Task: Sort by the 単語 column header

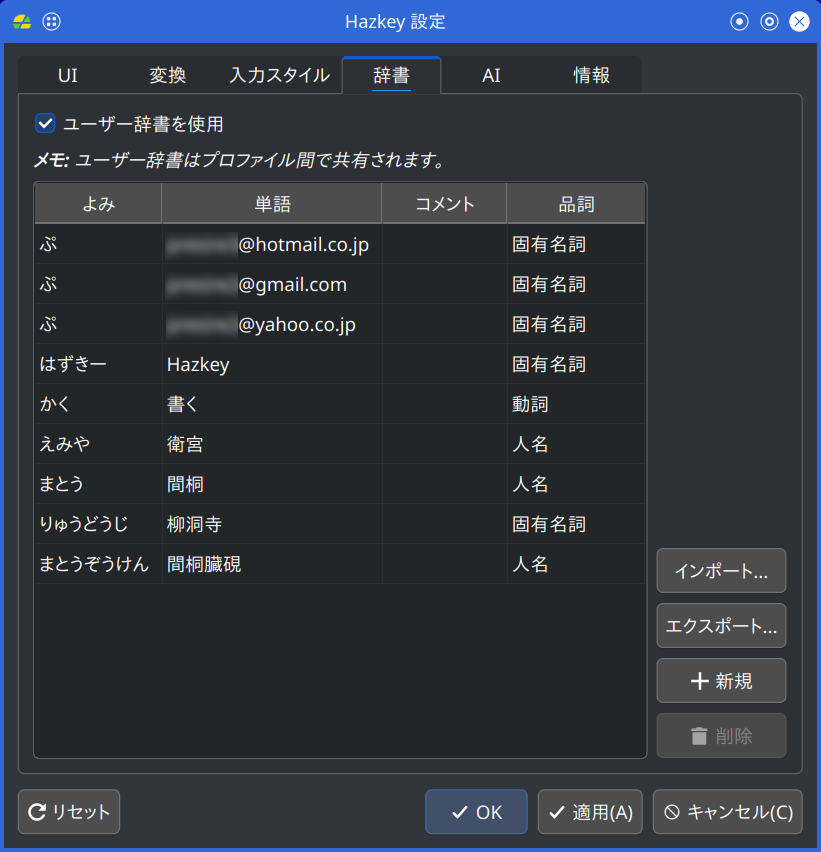Action: coord(272,204)
